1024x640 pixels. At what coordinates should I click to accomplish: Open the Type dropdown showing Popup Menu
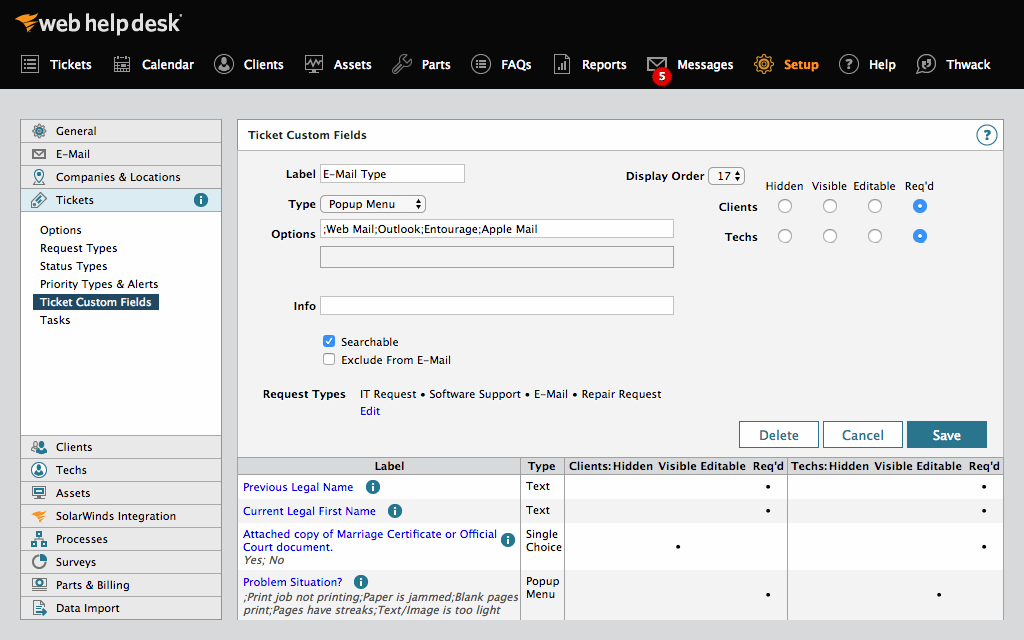tap(375, 203)
